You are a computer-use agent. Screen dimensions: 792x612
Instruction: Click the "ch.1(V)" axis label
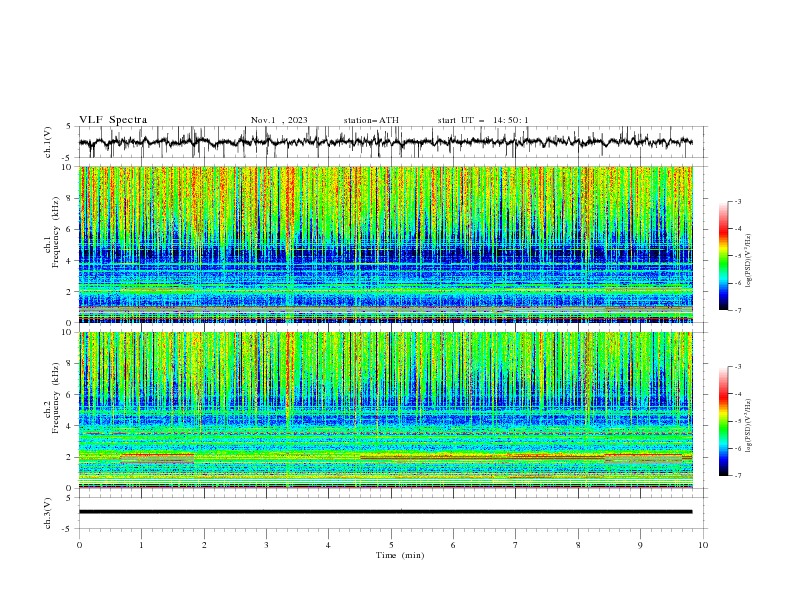coord(48,142)
